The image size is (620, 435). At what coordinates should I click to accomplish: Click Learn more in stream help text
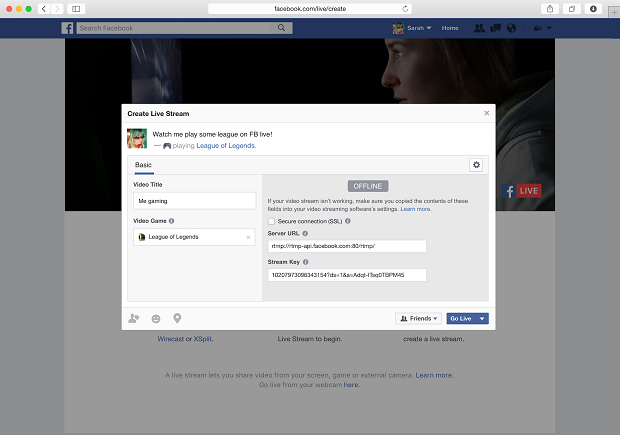coord(416,209)
